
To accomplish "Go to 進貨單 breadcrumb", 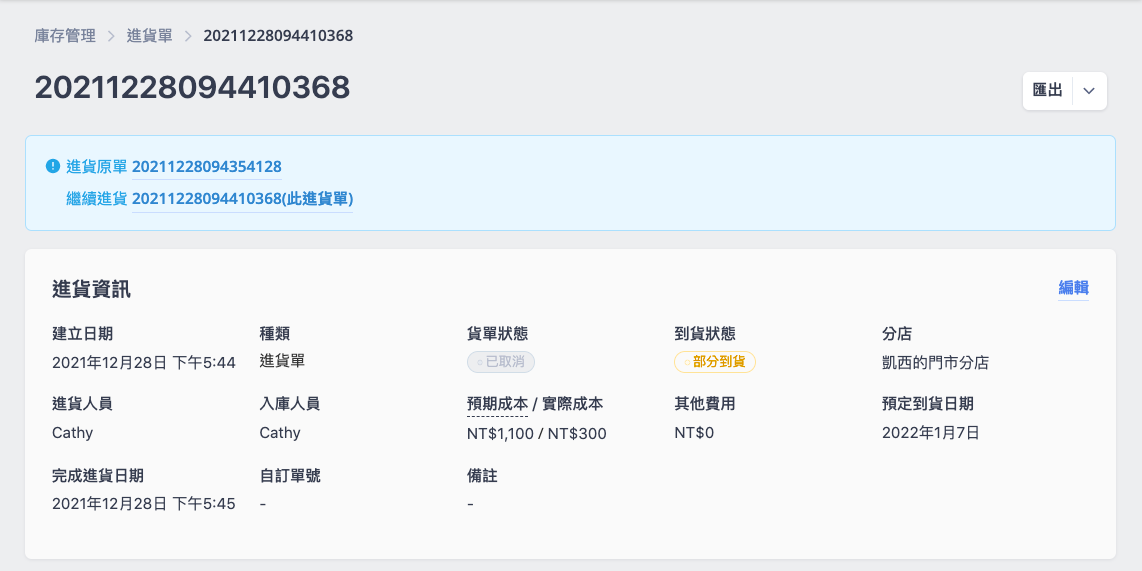I will tap(149, 36).
